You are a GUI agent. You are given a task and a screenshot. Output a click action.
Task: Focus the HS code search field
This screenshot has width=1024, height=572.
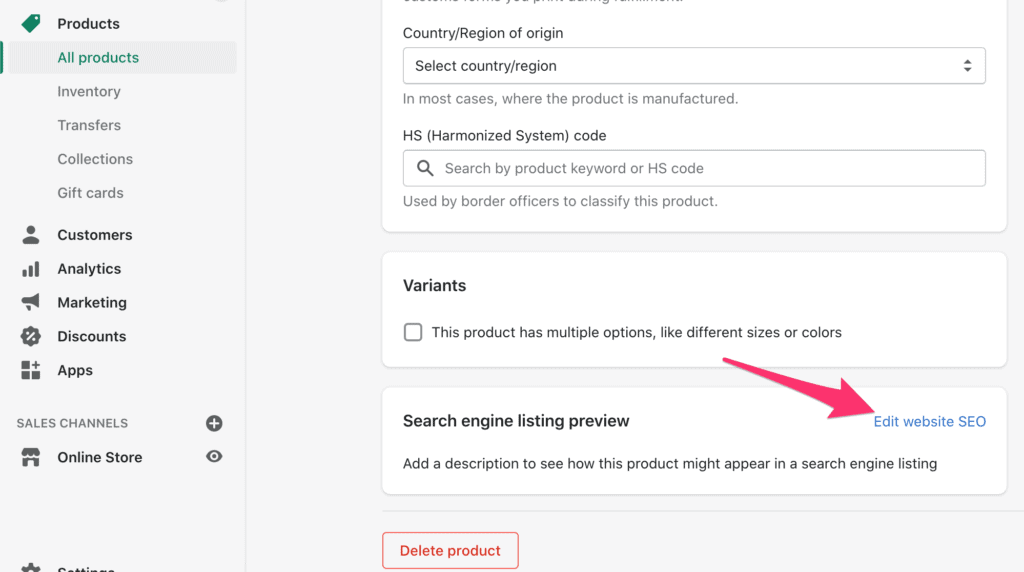pos(694,168)
